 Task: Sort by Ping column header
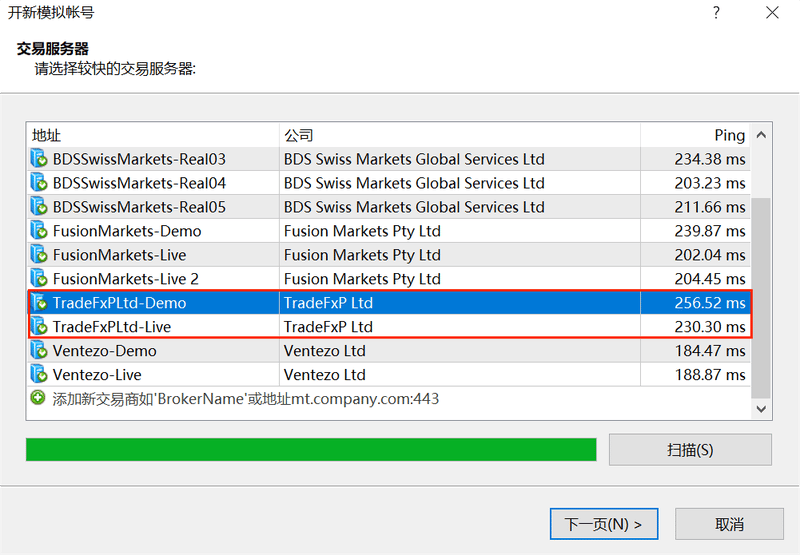[695, 135]
